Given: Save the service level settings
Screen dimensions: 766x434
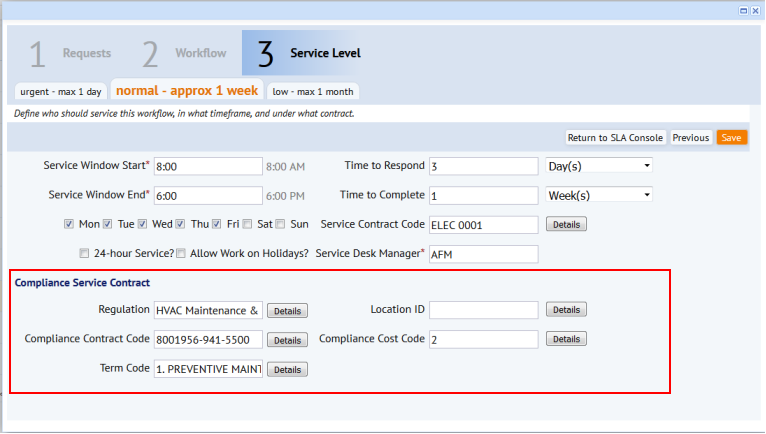Looking at the screenshot, I should [731, 137].
